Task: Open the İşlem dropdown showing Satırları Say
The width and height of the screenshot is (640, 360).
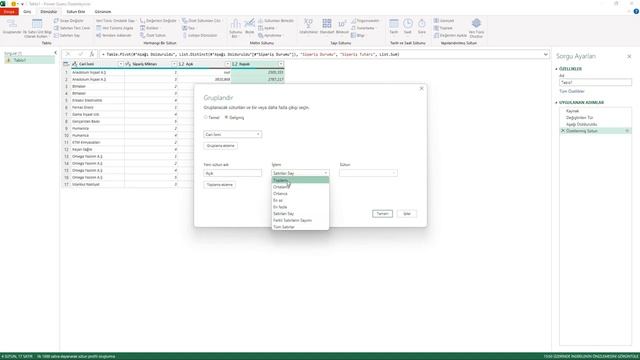Action: click(300, 173)
